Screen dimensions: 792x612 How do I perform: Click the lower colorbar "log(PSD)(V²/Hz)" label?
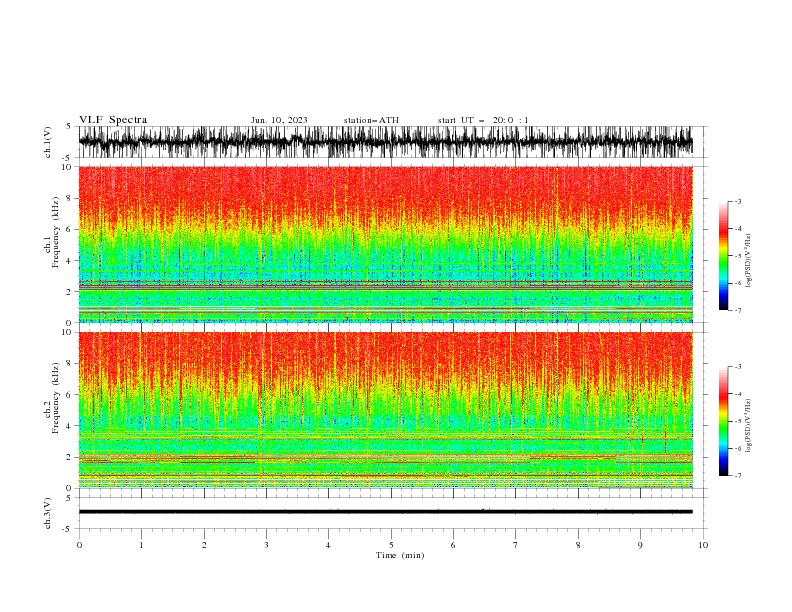[x=749, y=425]
